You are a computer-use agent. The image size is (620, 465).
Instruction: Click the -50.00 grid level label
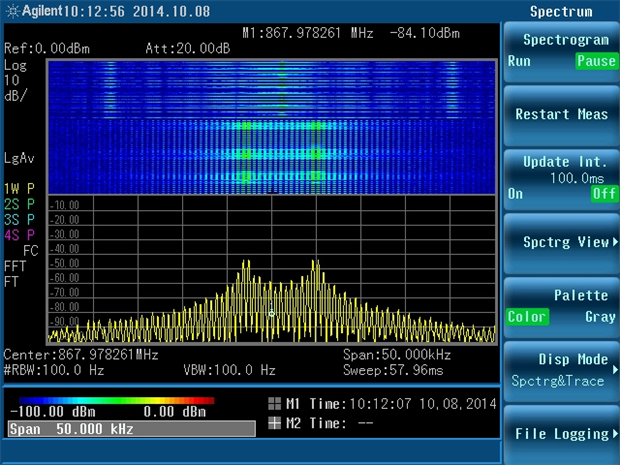(x=65, y=263)
